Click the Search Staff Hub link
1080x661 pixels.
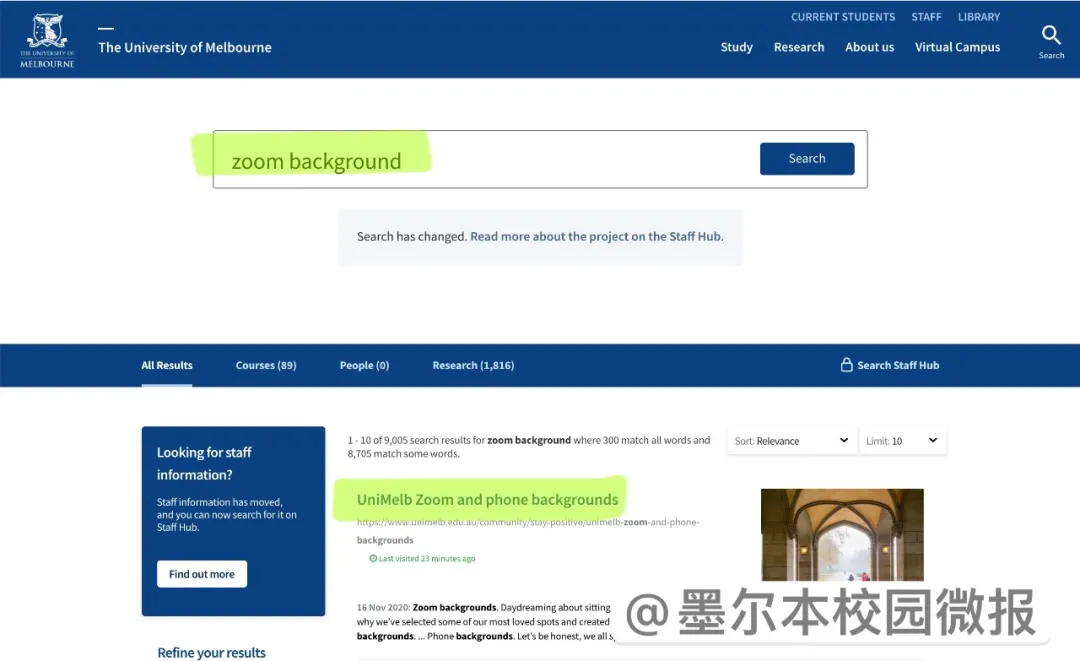click(898, 366)
